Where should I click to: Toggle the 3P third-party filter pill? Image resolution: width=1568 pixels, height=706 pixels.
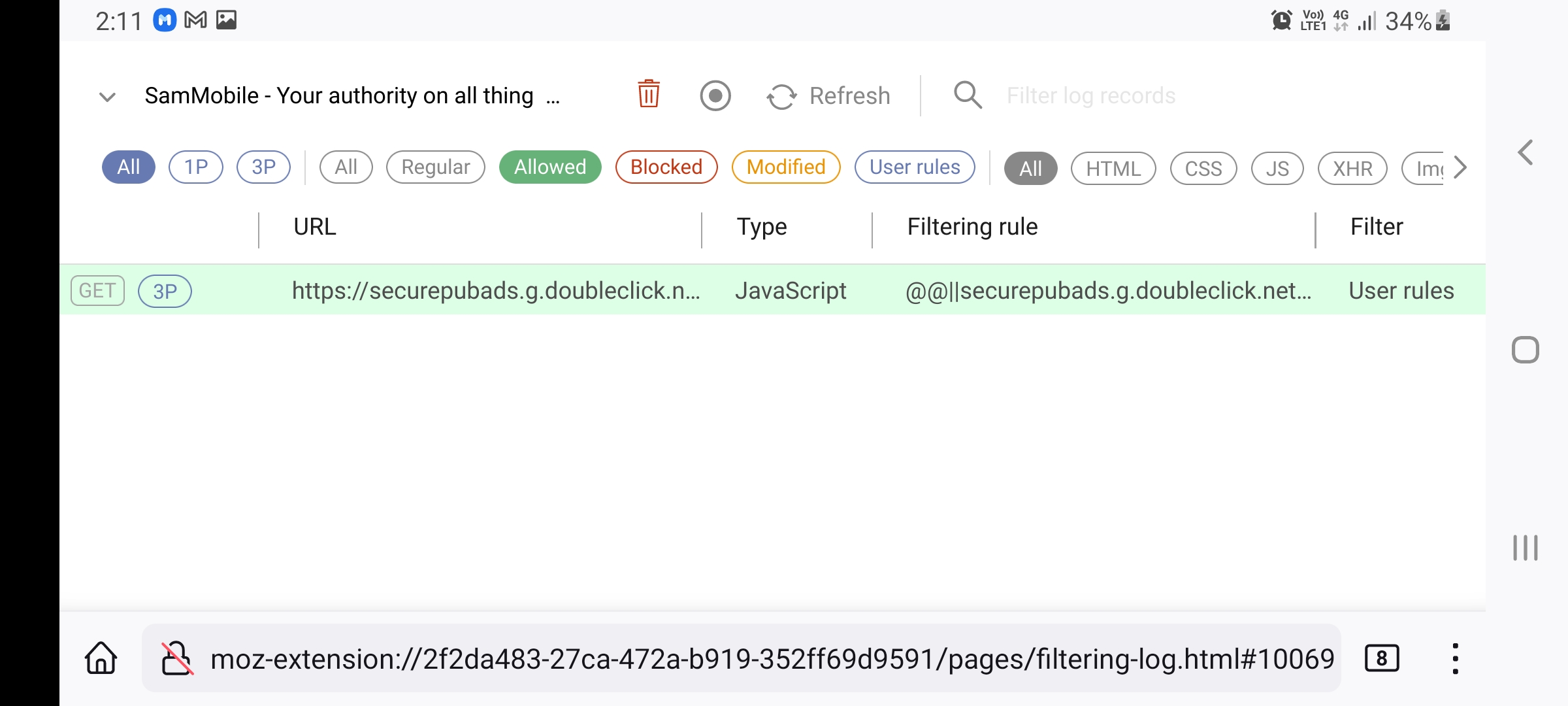(263, 167)
